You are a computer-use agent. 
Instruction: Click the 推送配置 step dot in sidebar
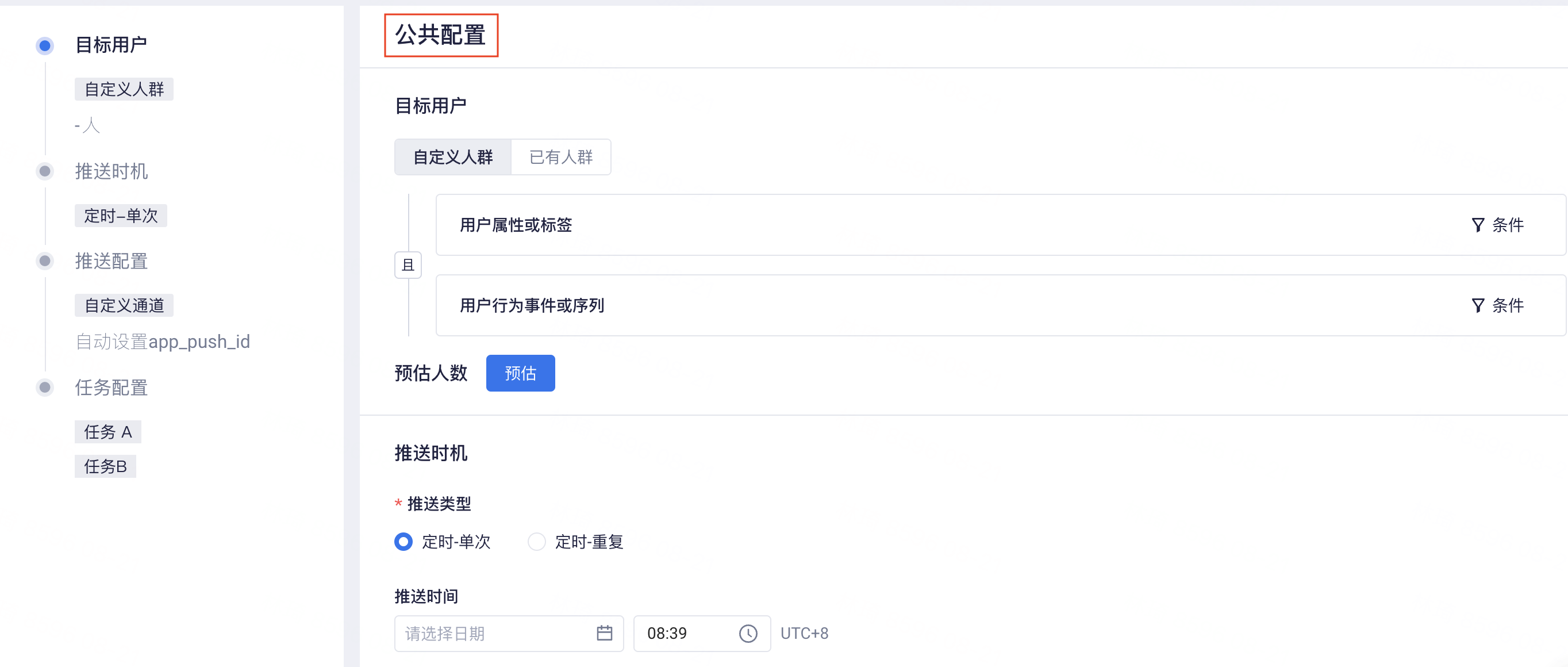[44, 261]
